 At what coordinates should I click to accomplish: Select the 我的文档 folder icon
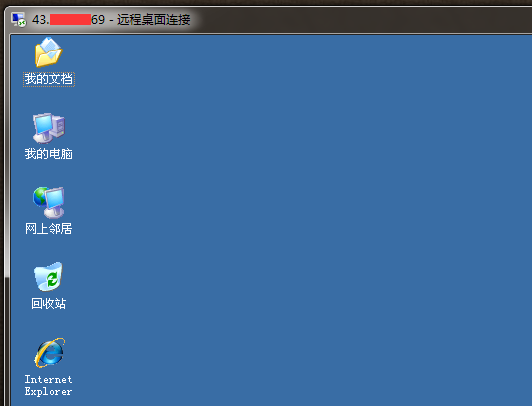pyautogui.click(x=49, y=52)
